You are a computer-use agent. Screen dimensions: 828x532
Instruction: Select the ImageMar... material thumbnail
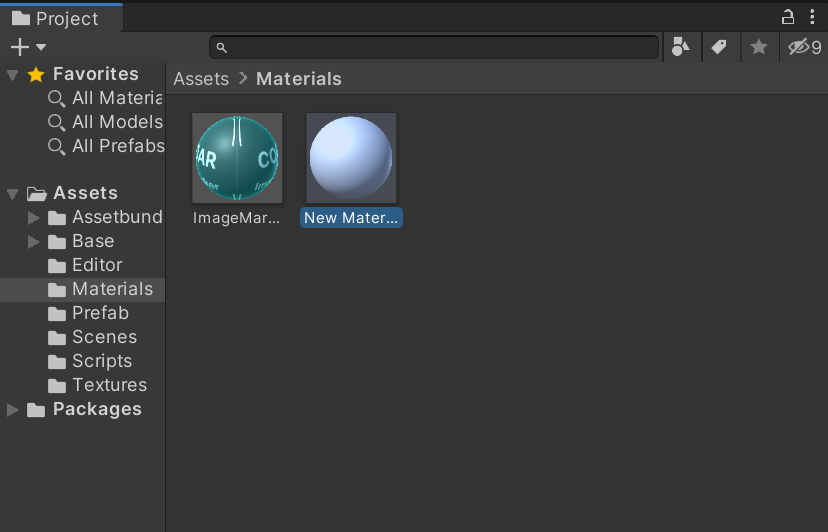pyautogui.click(x=237, y=158)
